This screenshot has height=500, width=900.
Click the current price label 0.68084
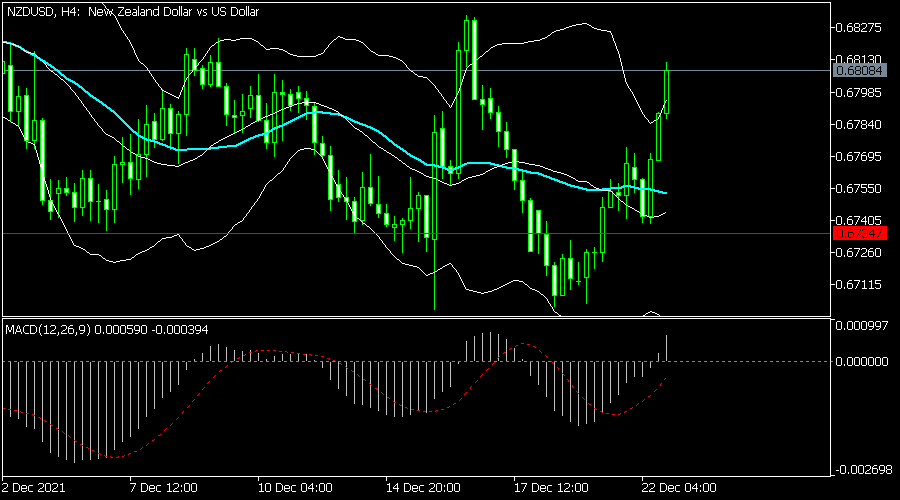tap(859, 71)
